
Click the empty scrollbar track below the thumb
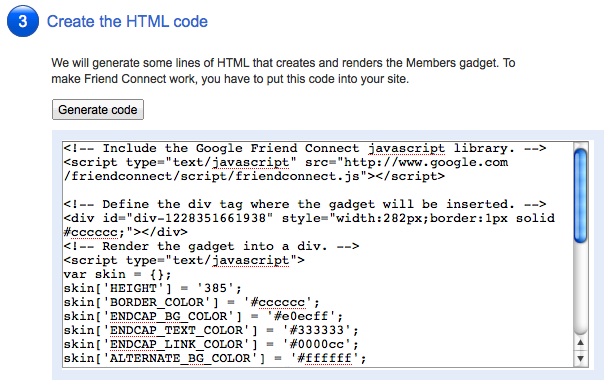(580, 288)
